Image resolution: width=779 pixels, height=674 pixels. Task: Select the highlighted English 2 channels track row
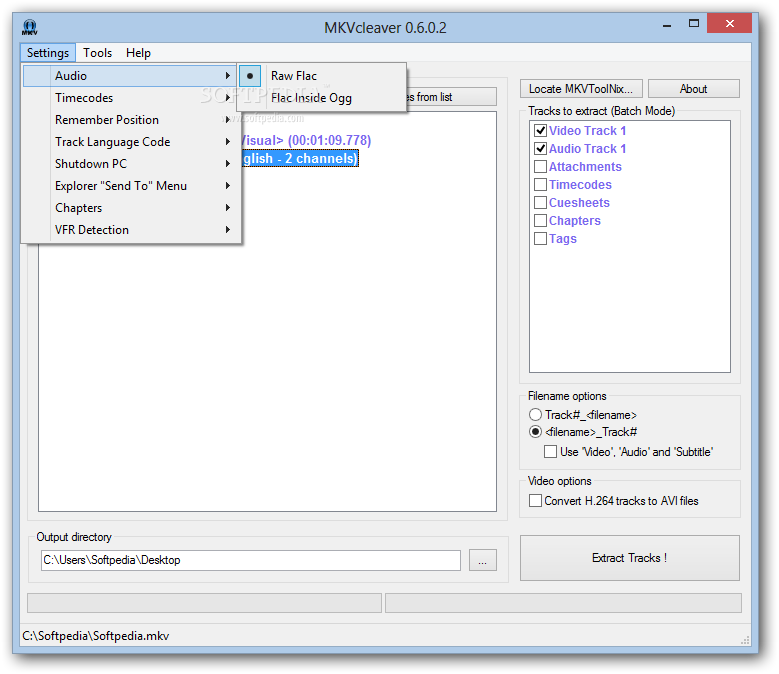(300, 158)
